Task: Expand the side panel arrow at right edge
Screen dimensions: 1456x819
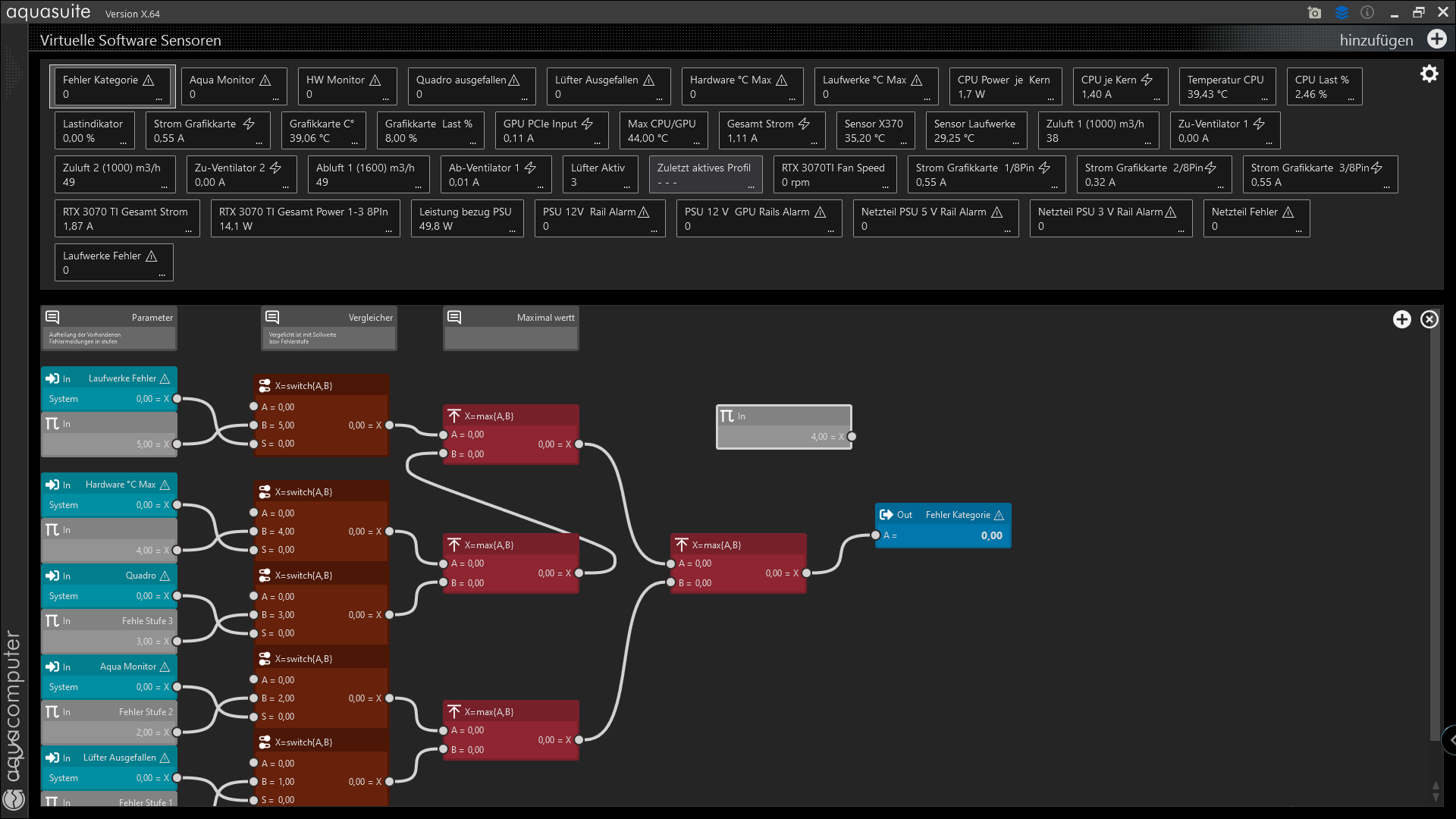Action: [x=1451, y=739]
